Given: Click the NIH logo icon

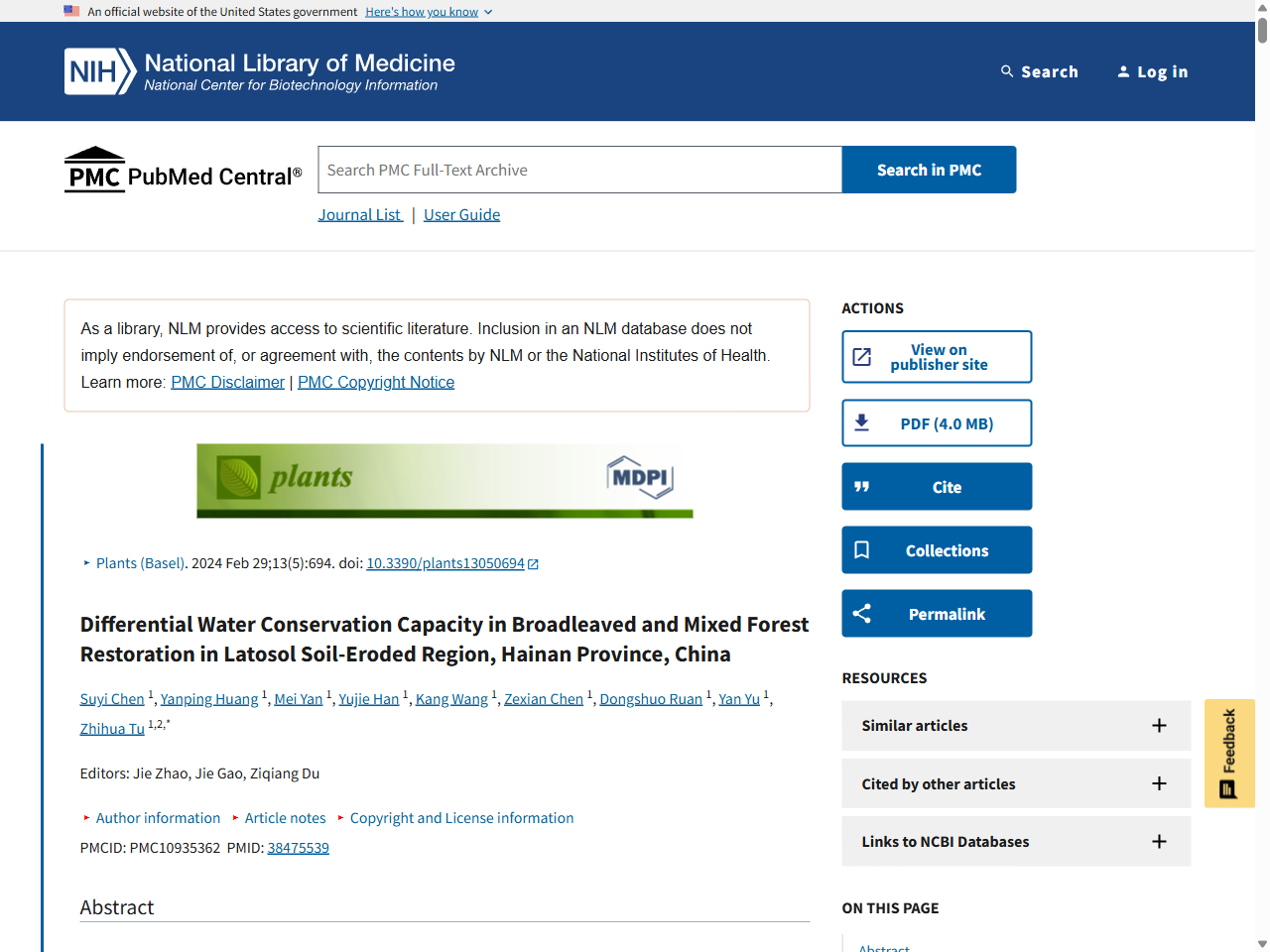Looking at the screenshot, I should [x=99, y=71].
